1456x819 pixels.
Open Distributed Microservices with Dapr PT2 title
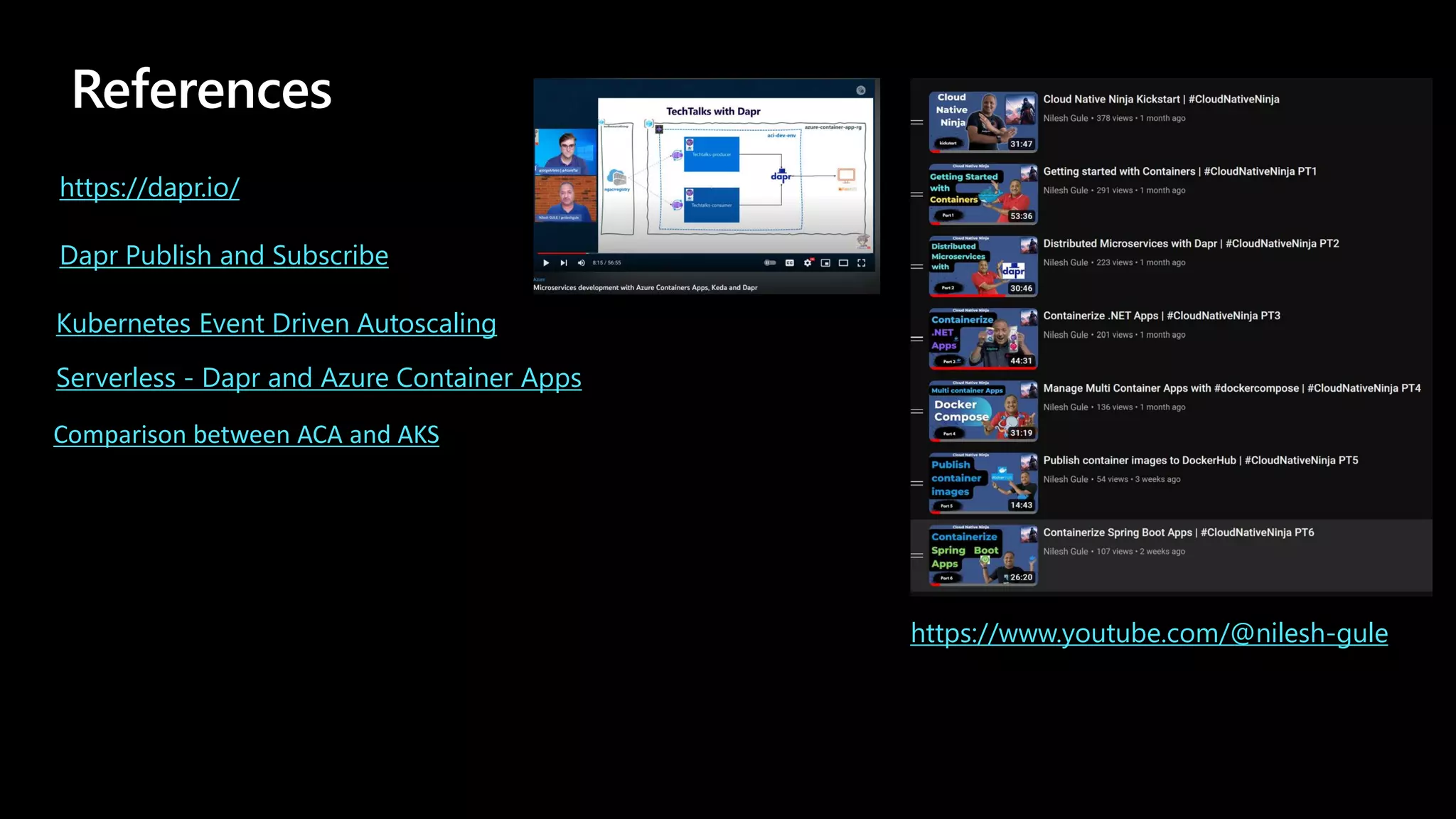point(1191,244)
